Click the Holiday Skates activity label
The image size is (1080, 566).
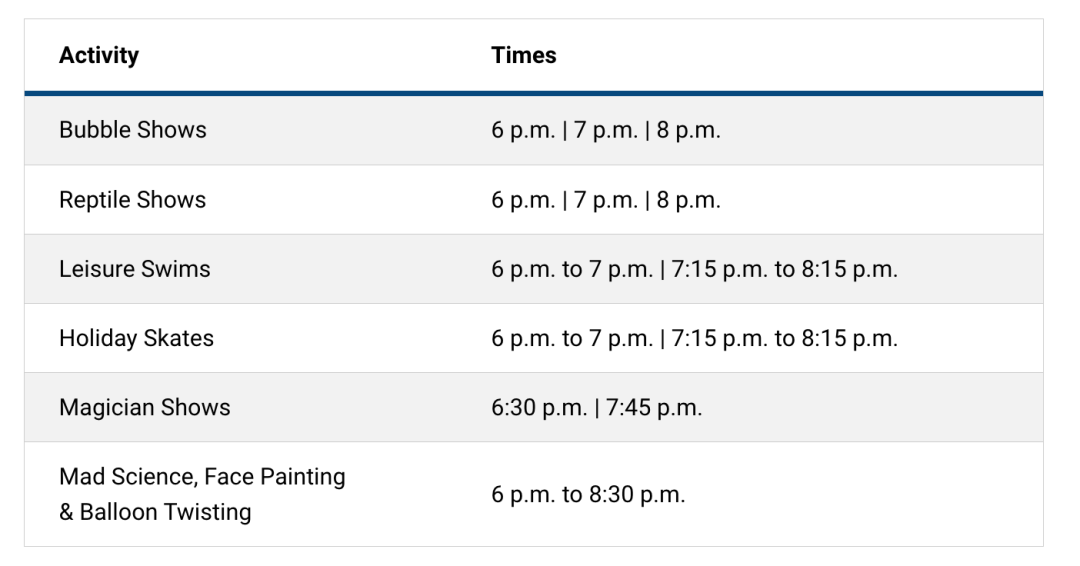tap(136, 338)
